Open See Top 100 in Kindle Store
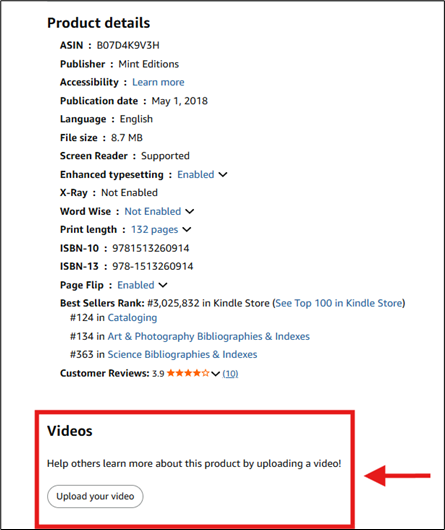Viewport: 445px width, 530px height. click(339, 303)
